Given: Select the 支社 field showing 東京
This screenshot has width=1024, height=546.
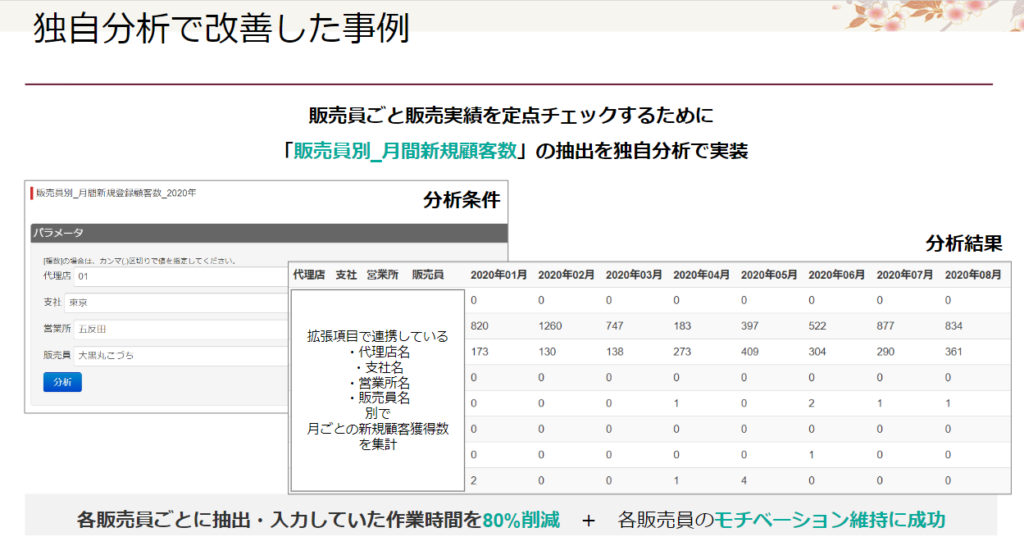Looking at the screenshot, I should tap(170, 302).
